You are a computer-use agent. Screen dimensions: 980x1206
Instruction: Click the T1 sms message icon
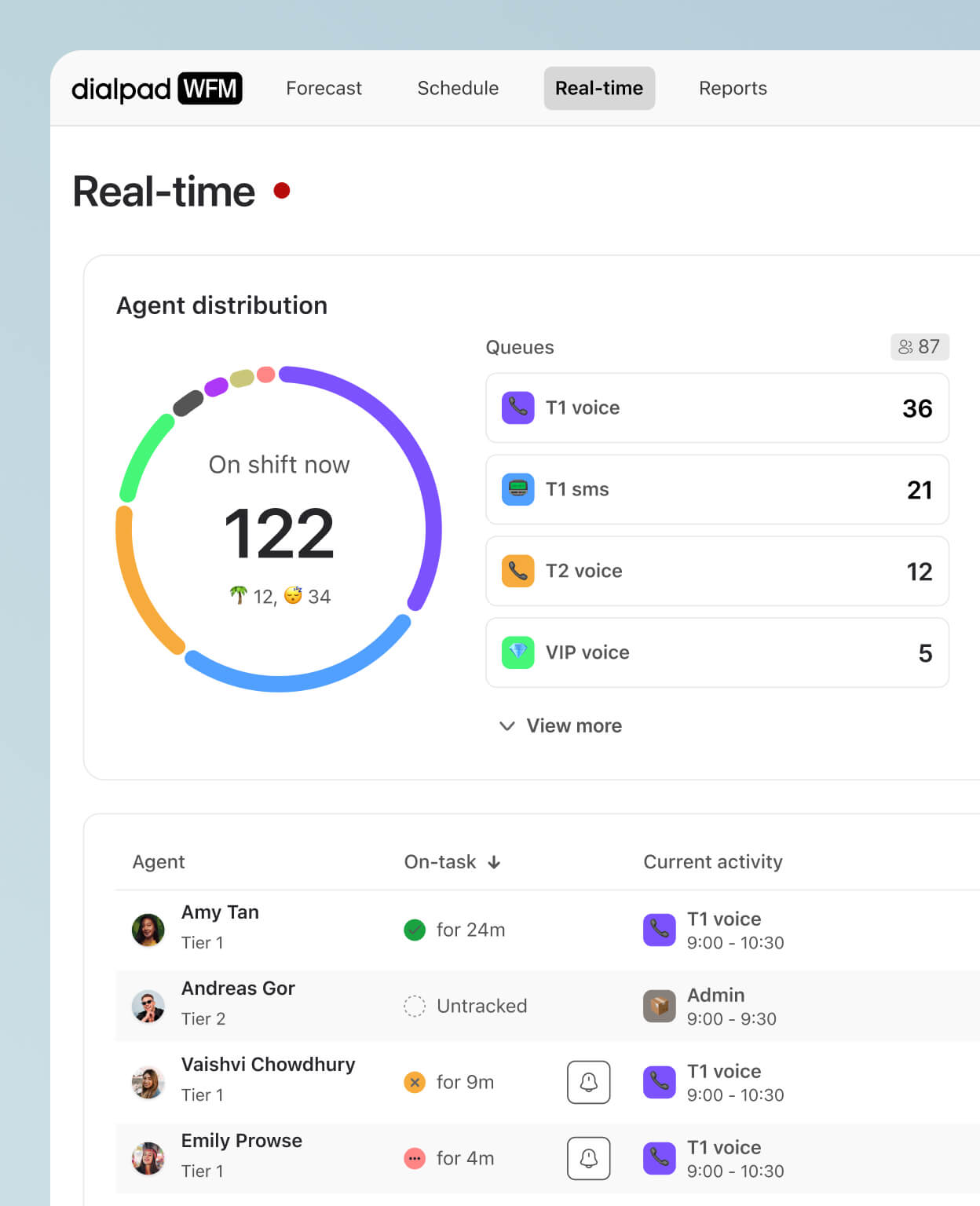click(518, 489)
